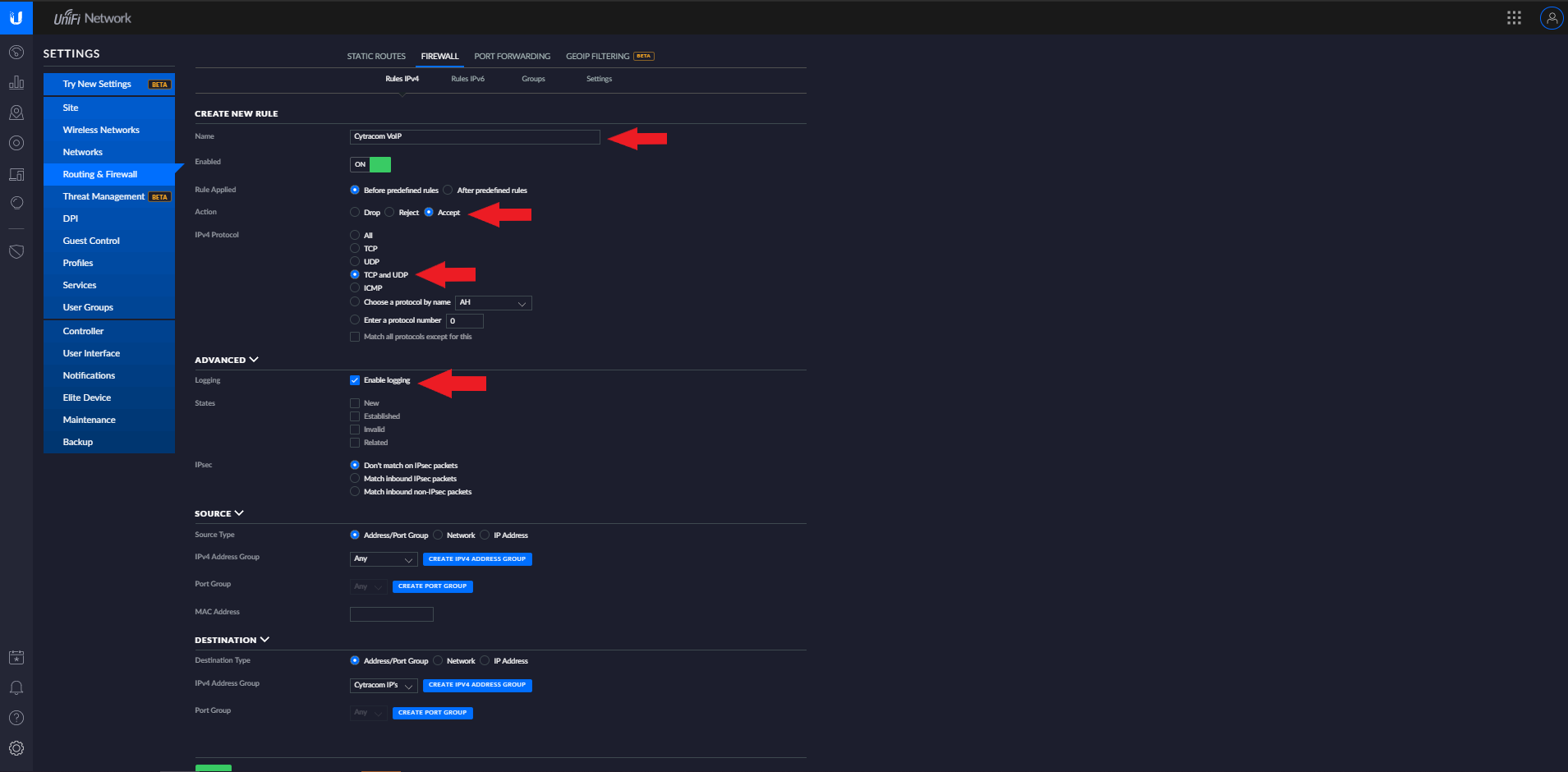This screenshot has height=772, width=1568.
Task: Uncheck the Enable logging checkbox
Action: [354, 380]
